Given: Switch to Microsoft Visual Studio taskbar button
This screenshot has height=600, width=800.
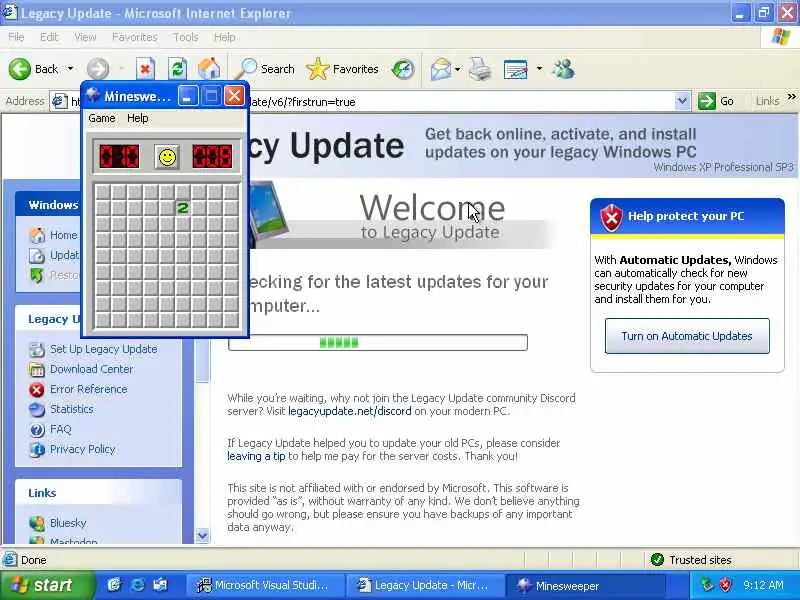Looking at the screenshot, I should click(x=264, y=585).
